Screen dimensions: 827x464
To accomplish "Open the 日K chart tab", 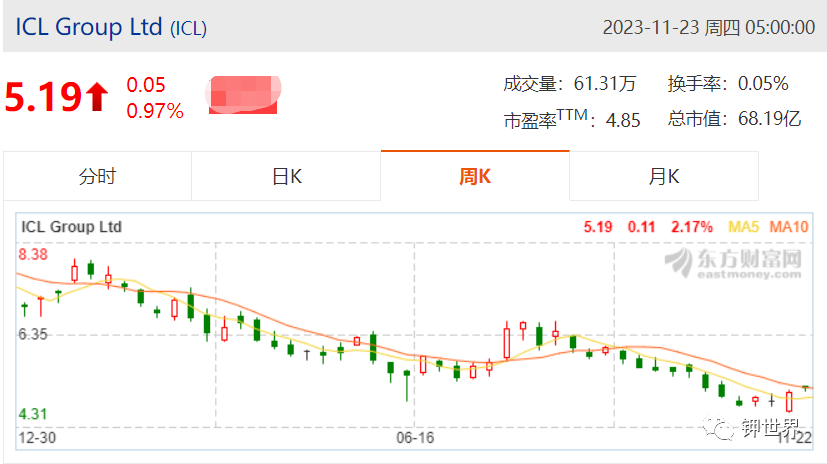I will 286,176.
